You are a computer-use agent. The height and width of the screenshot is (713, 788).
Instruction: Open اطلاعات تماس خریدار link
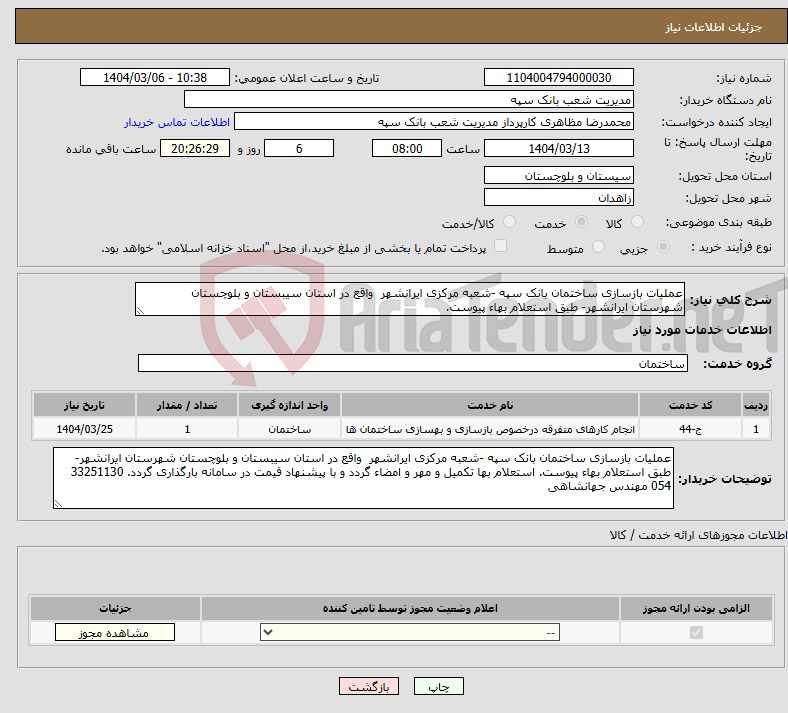coord(177,122)
